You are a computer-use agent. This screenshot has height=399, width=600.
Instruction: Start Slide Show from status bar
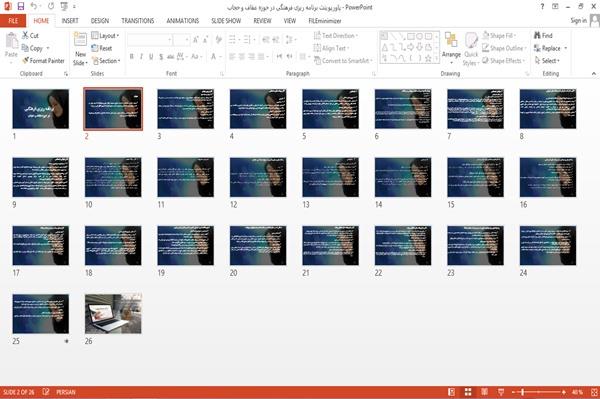point(501,392)
